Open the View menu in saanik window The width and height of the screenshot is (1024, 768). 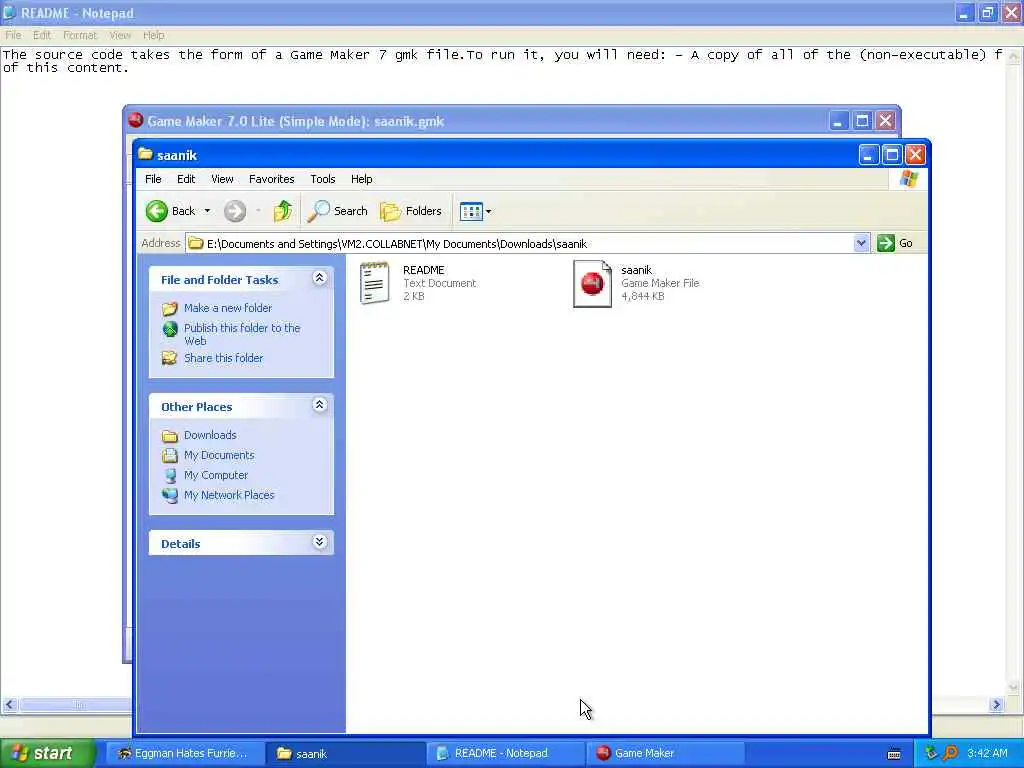click(x=222, y=179)
